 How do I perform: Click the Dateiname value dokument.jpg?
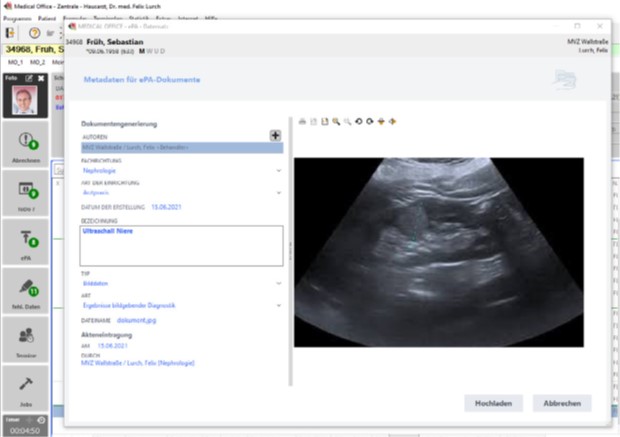(136, 320)
